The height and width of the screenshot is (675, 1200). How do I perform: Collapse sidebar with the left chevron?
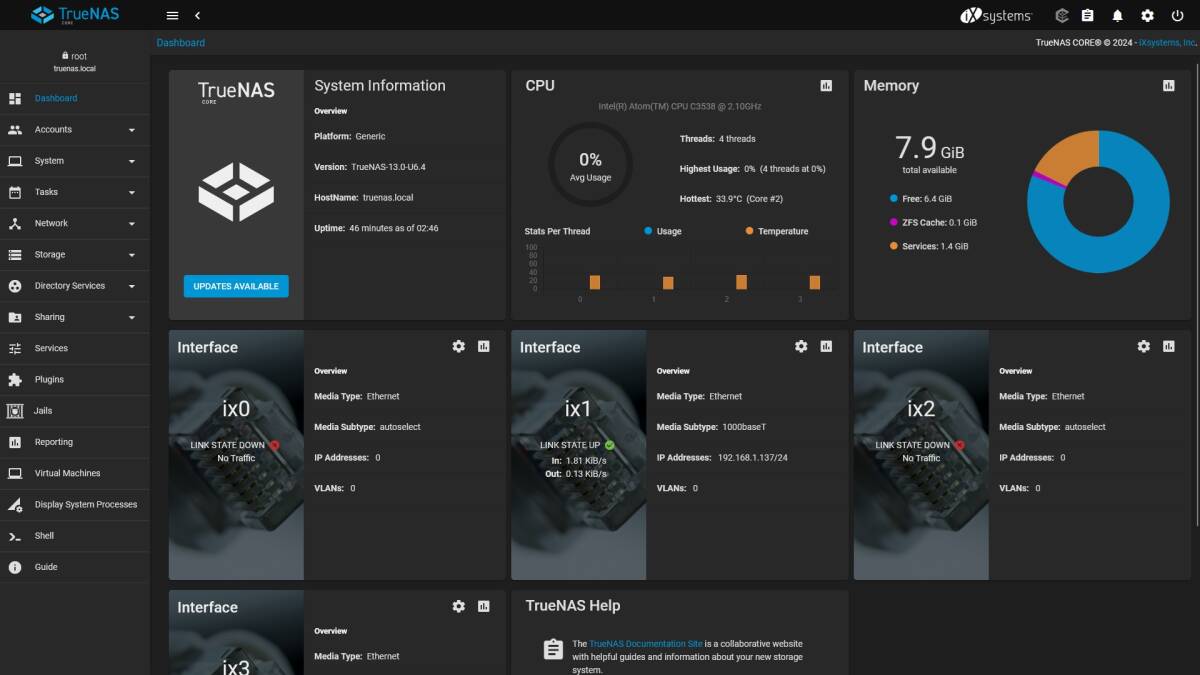197,16
